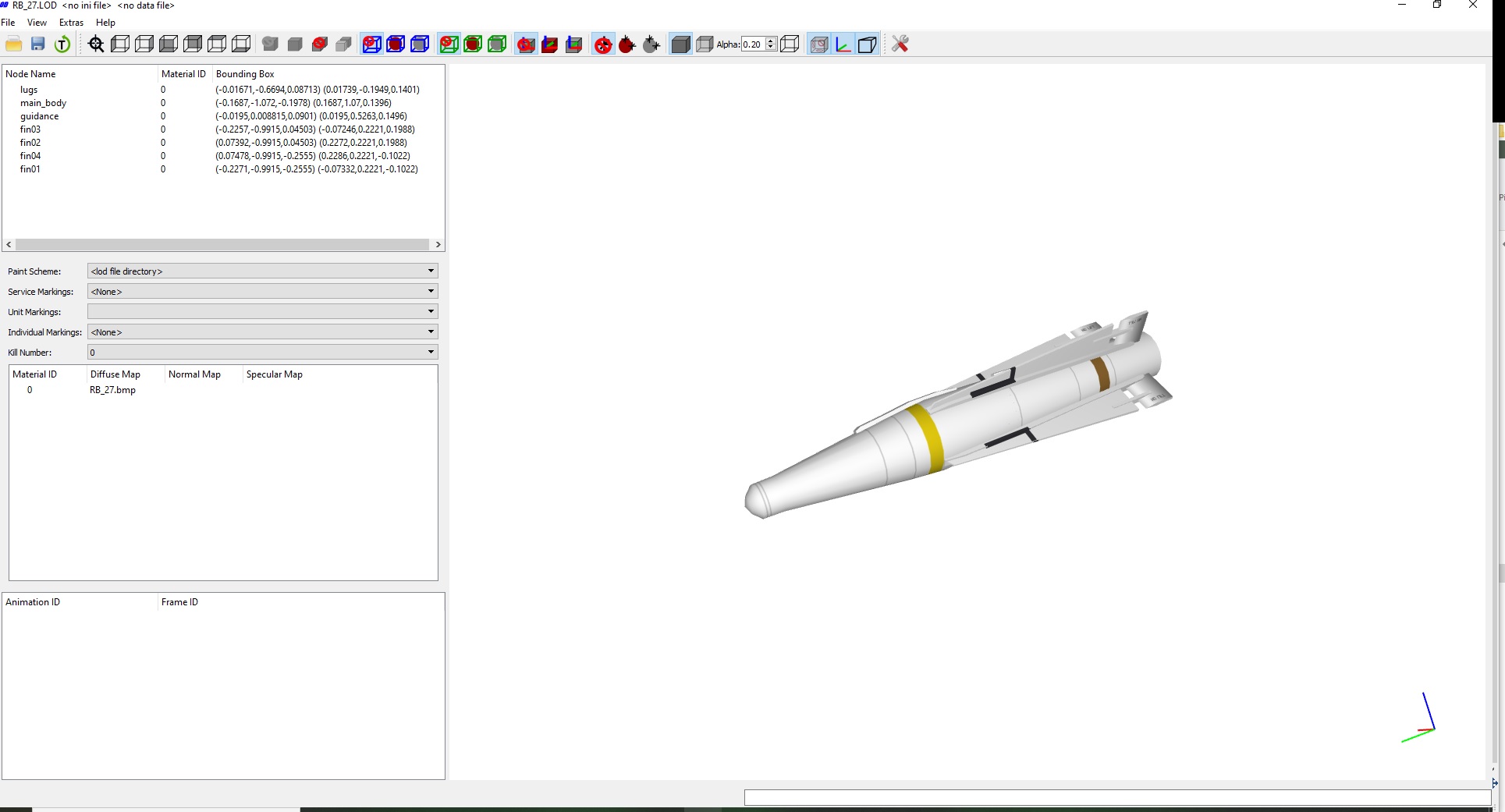Click the green reload textures icon
Image resolution: width=1505 pixels, height=812 pixels.
coord(62,44)
